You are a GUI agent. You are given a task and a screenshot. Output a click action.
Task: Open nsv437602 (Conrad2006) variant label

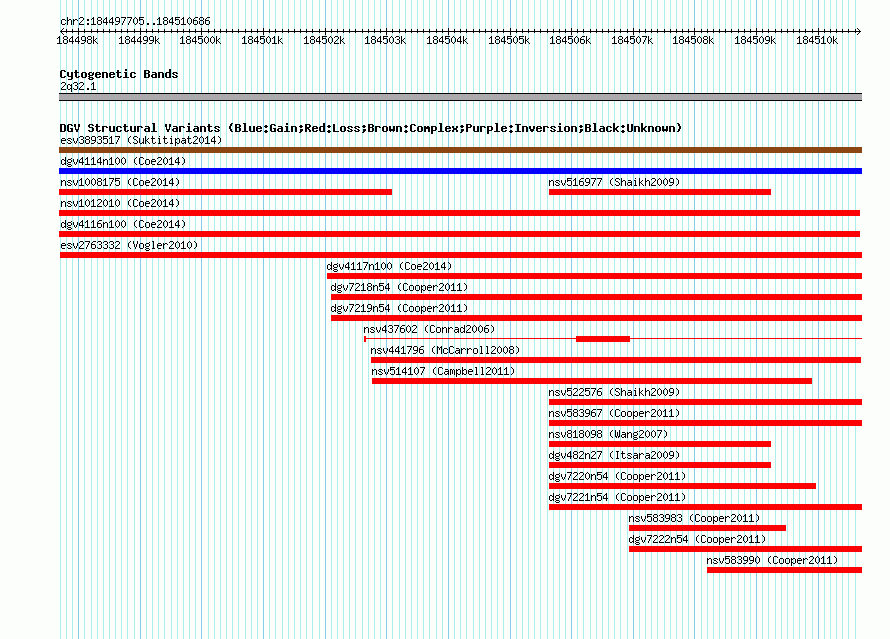click(429, 329)
